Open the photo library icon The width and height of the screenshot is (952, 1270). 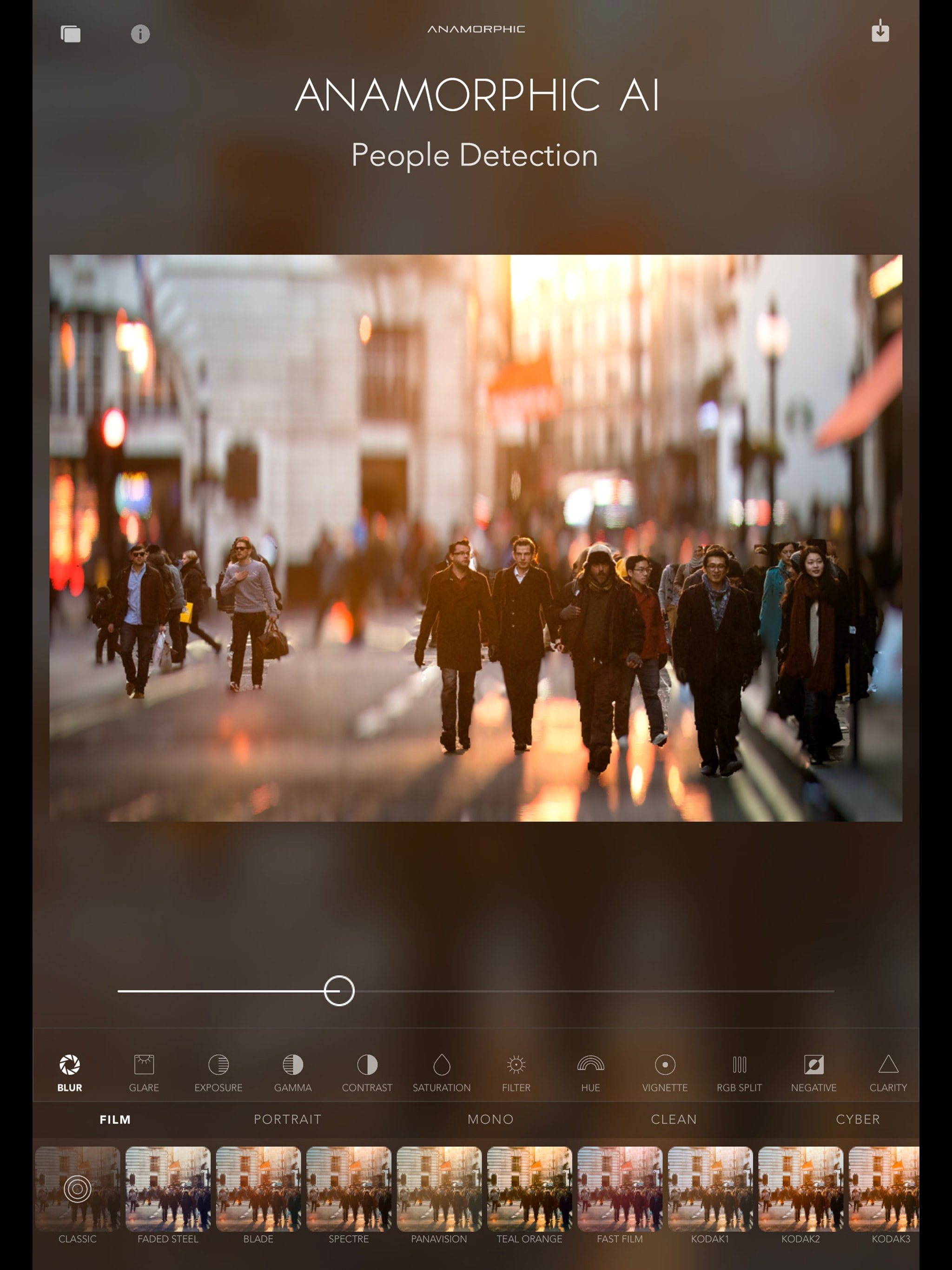tap(71, 34)
